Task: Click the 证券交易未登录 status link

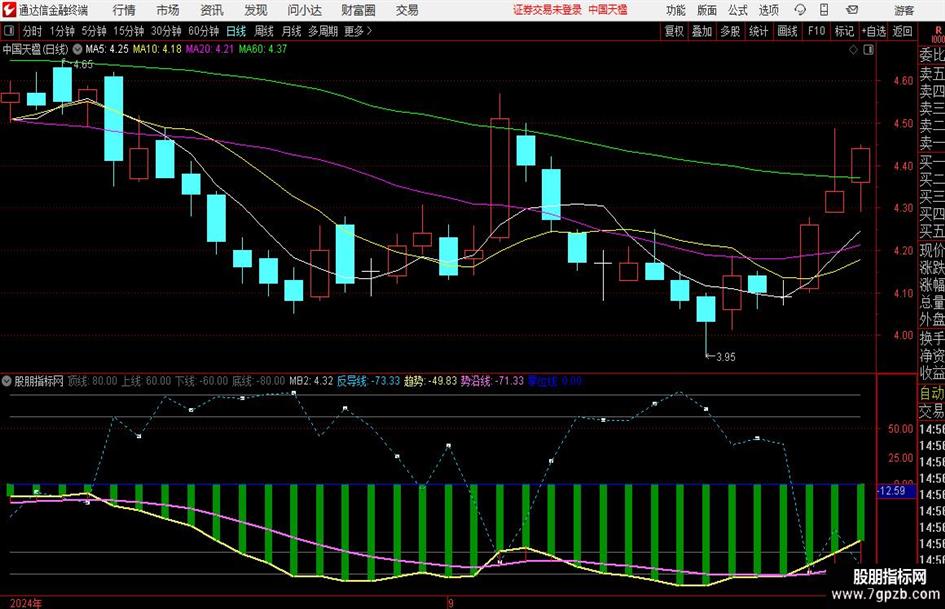Action: [x=547, y=10]
